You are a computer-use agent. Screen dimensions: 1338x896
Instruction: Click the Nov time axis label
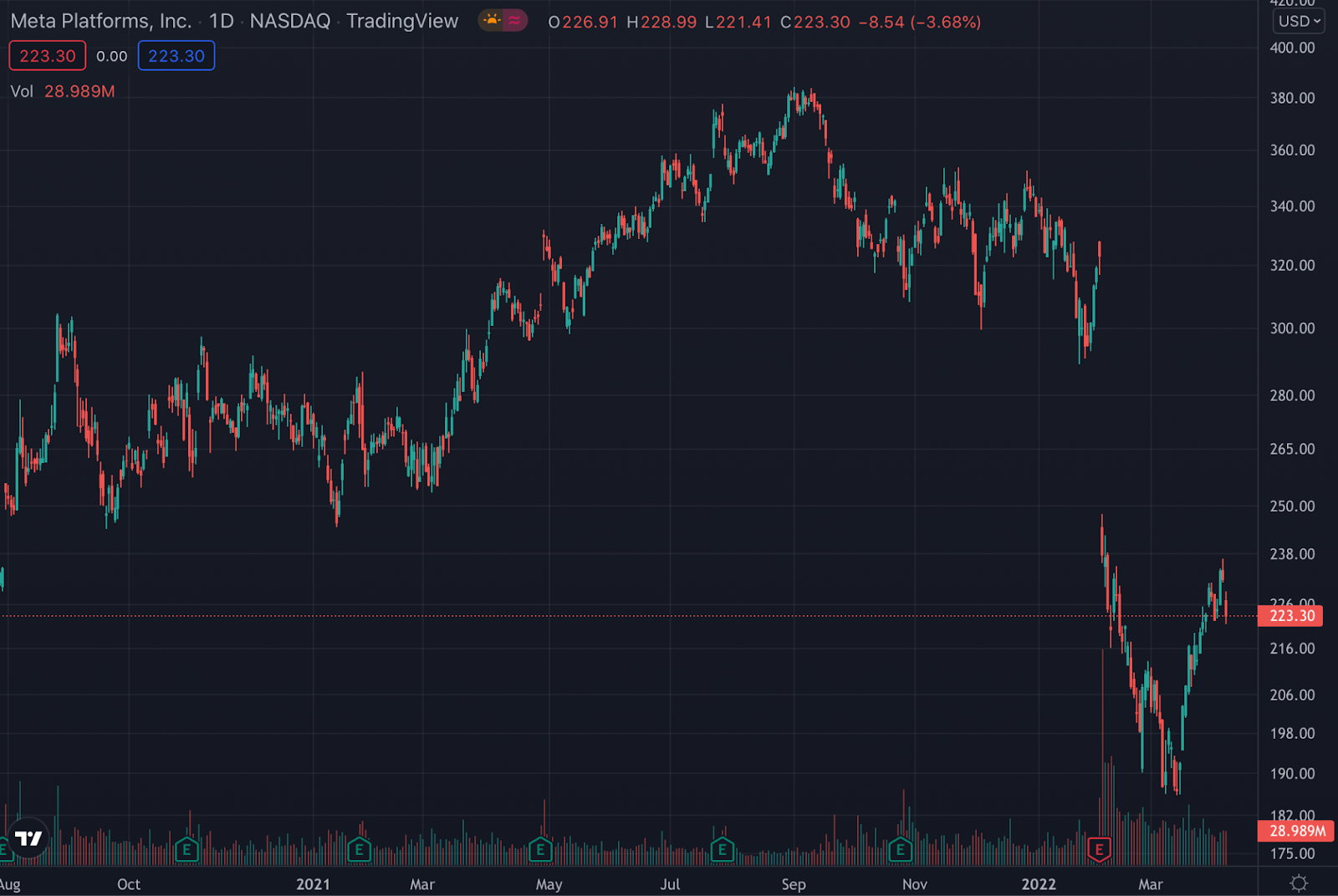click(x=915, y=884)
